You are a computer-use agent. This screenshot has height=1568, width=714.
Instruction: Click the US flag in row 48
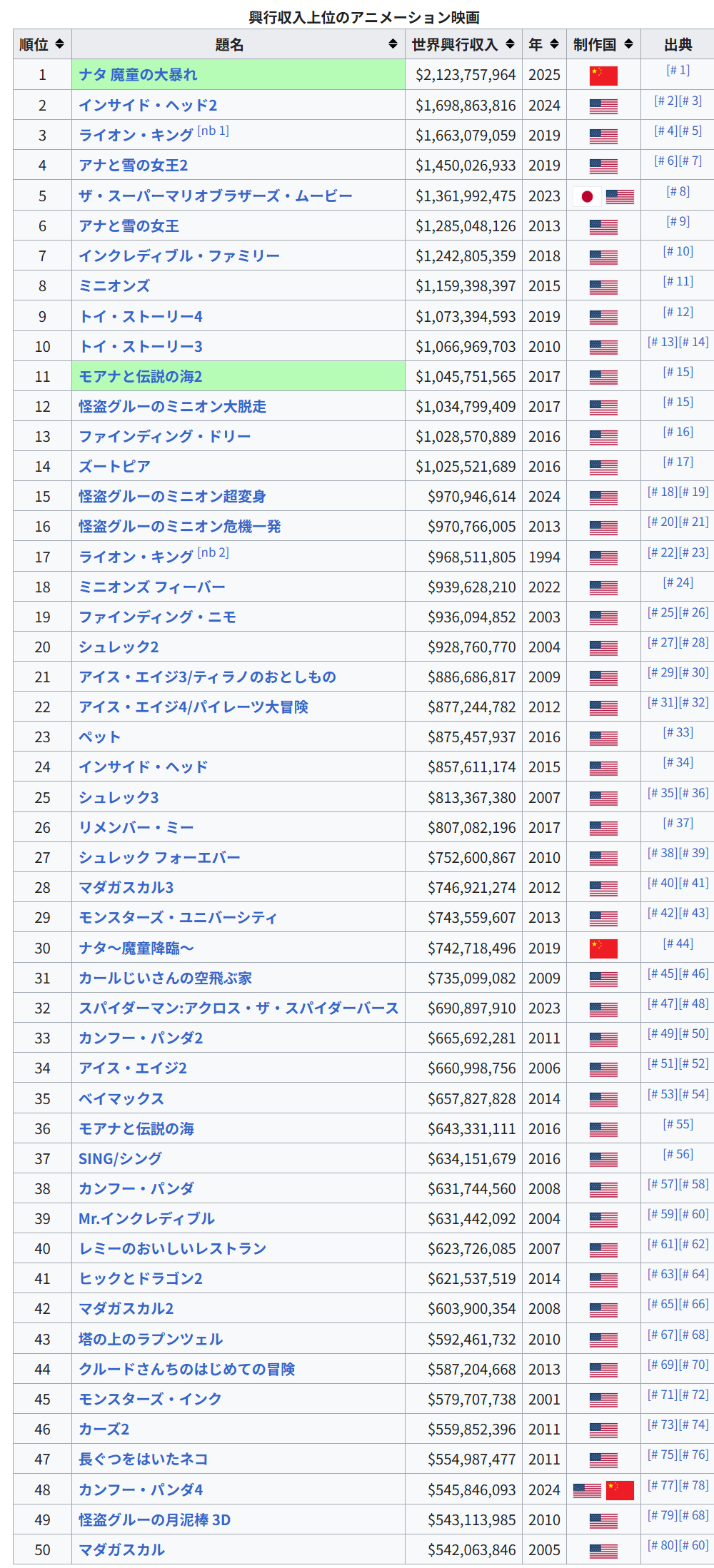click(587, 1490)
